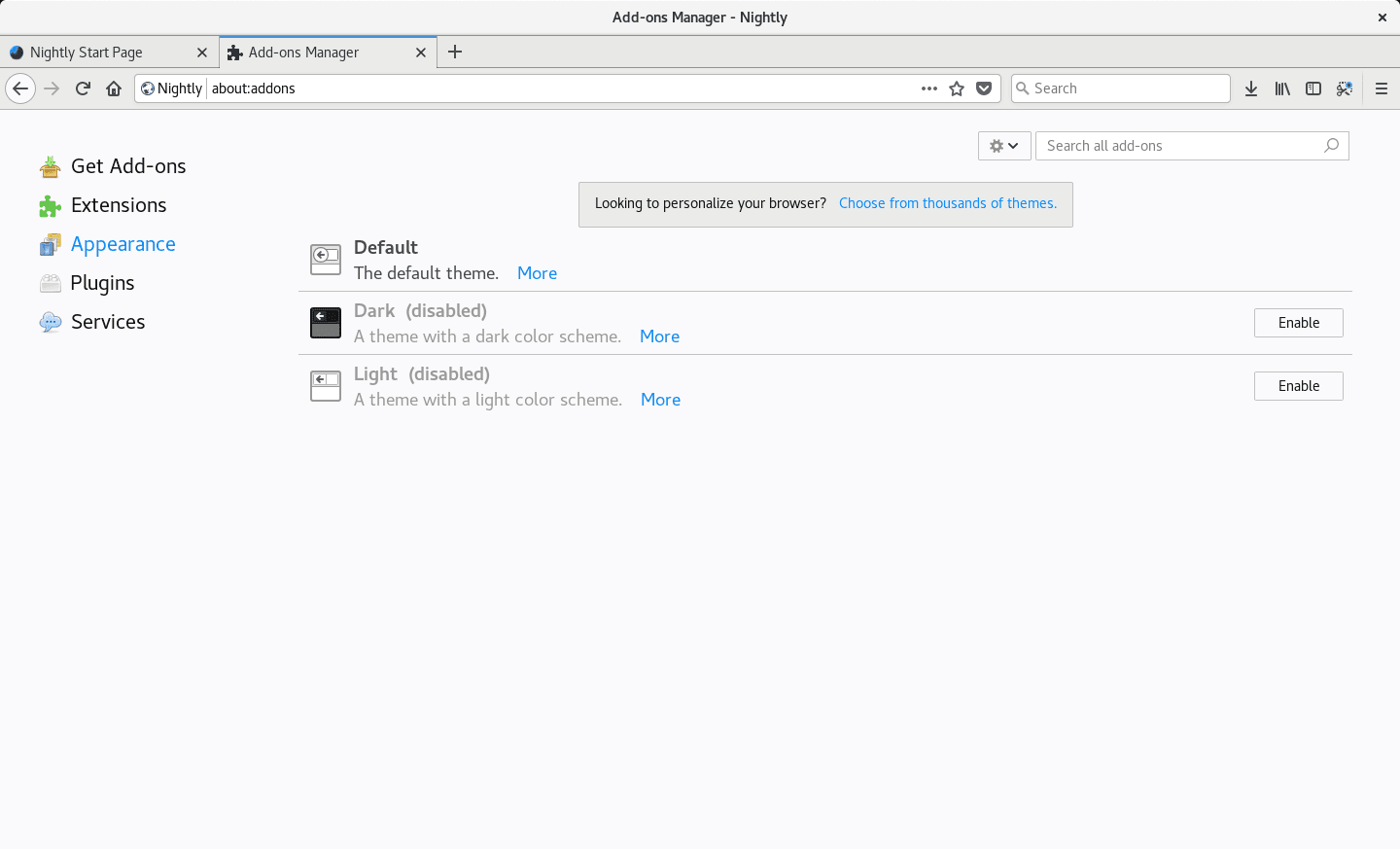Close the Nightly Start Page tab
Viewport: 1400px width, 849px height.
202,53
